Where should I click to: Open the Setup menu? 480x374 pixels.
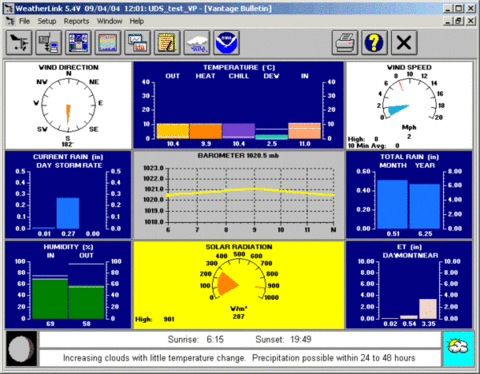47,21
